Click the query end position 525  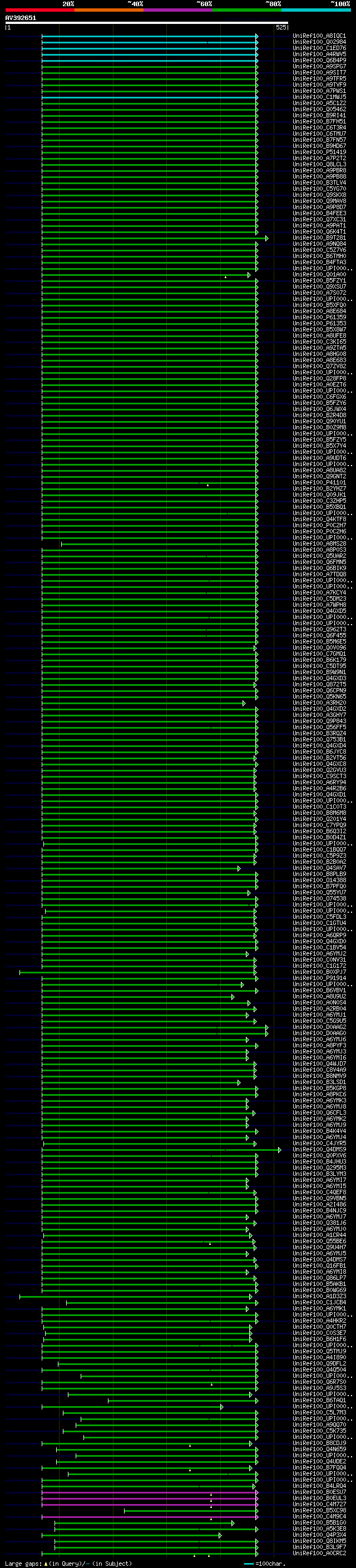coord(281,27)
